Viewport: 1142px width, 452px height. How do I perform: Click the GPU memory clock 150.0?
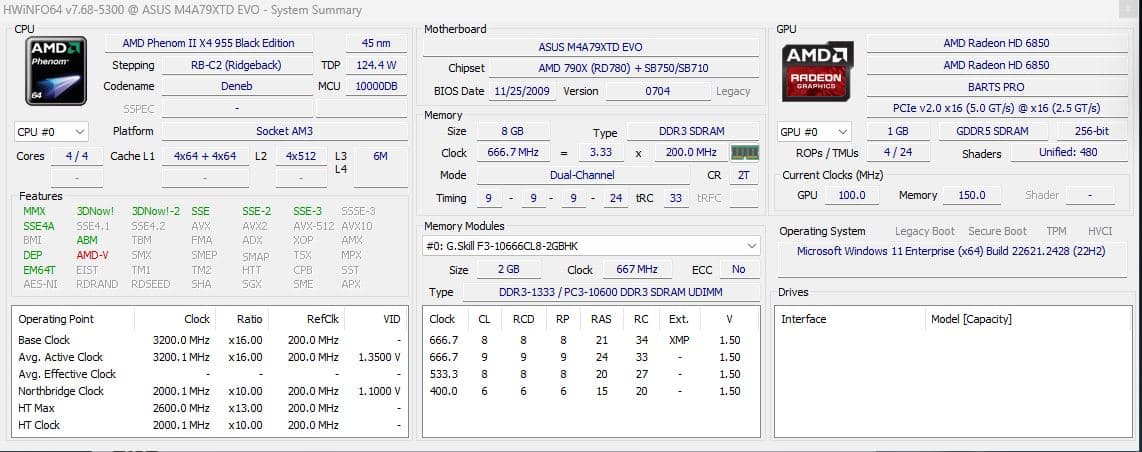tap(972, 195)
